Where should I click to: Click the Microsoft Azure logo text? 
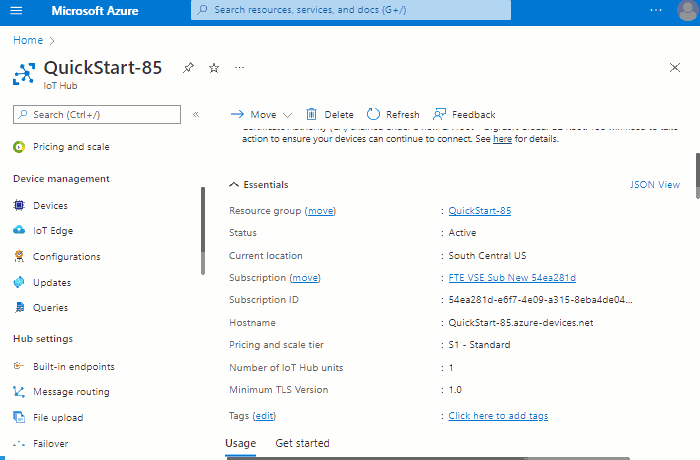[95, 11]
